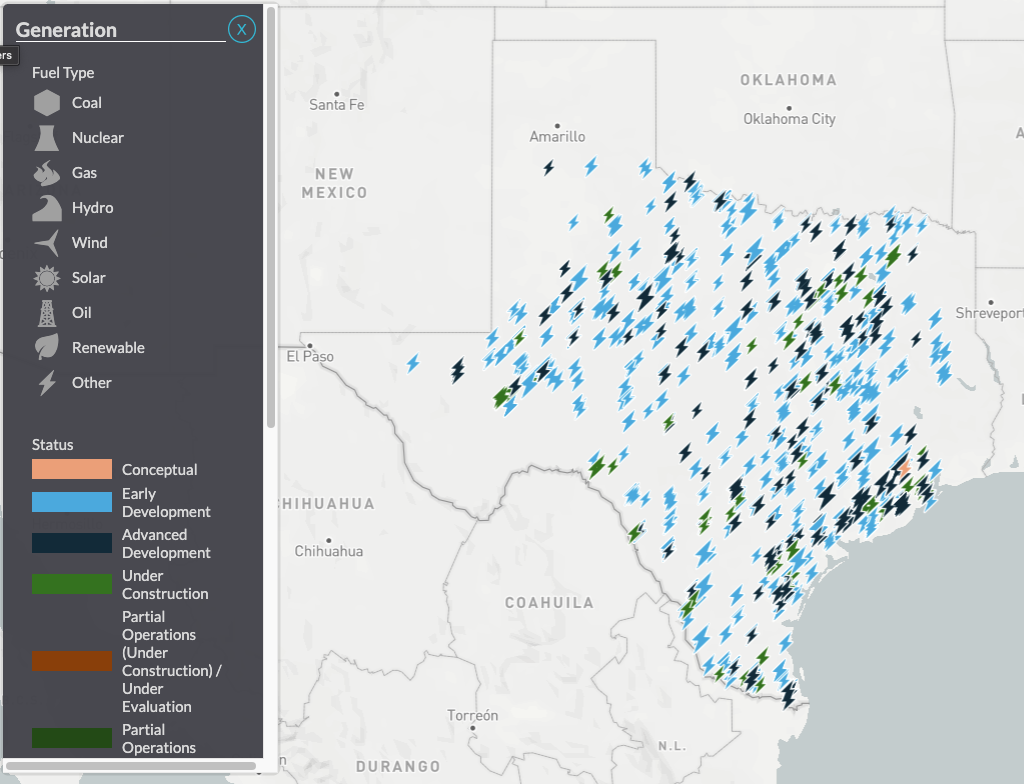The width and height of the screenshot is (1024, 784).
Task: Toggle the Under Construction status filter
Action: 71,583
